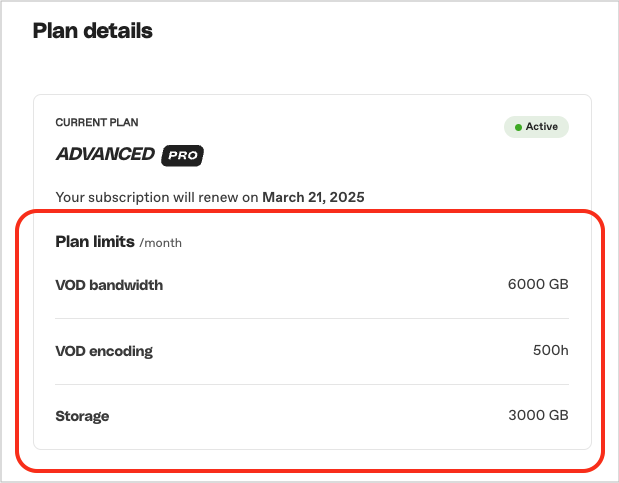This screenshot has width=619, height=483.
Task: Click the Plan limits heading
Action: pos(95,242)
